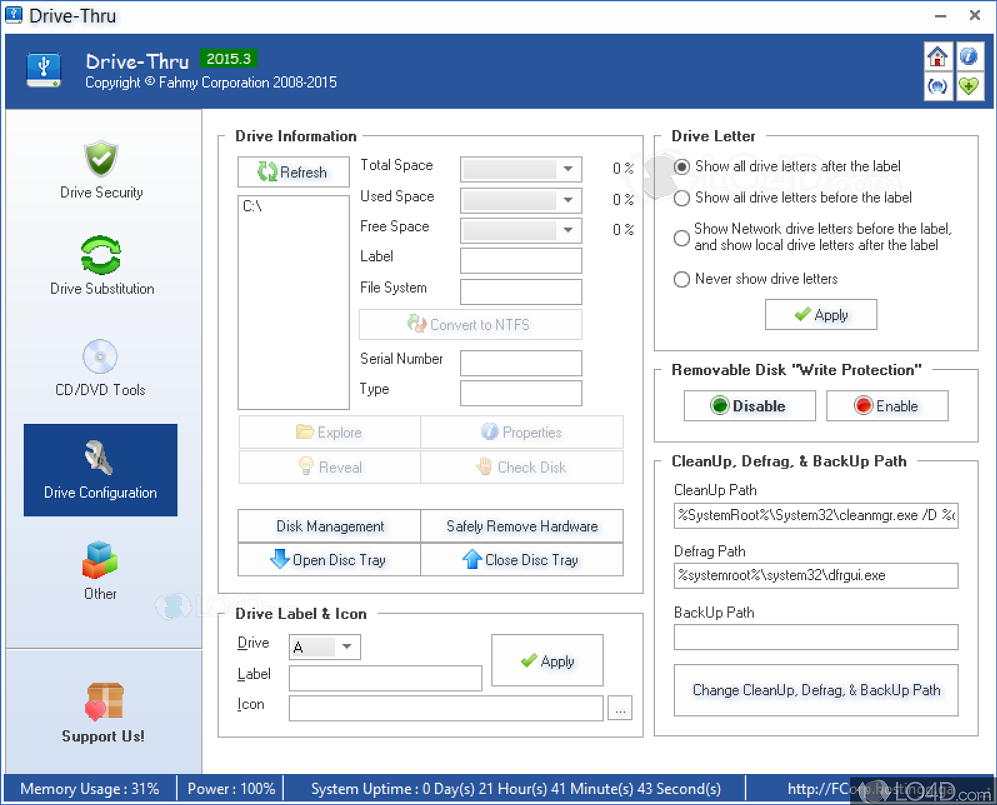
Task: Click the green heart donate icon
Action: pos(968,86)
